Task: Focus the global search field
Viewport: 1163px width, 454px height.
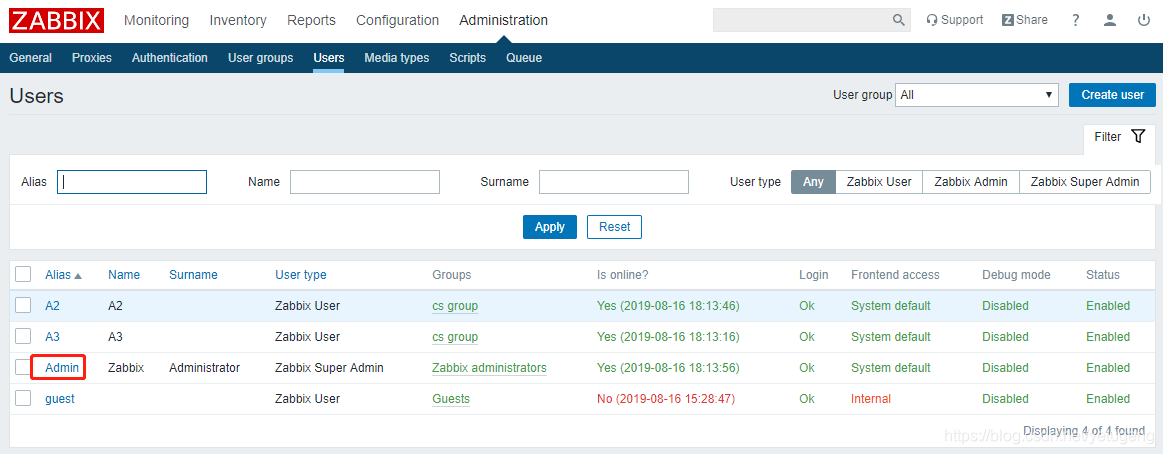Action: [x=811, y=20]
